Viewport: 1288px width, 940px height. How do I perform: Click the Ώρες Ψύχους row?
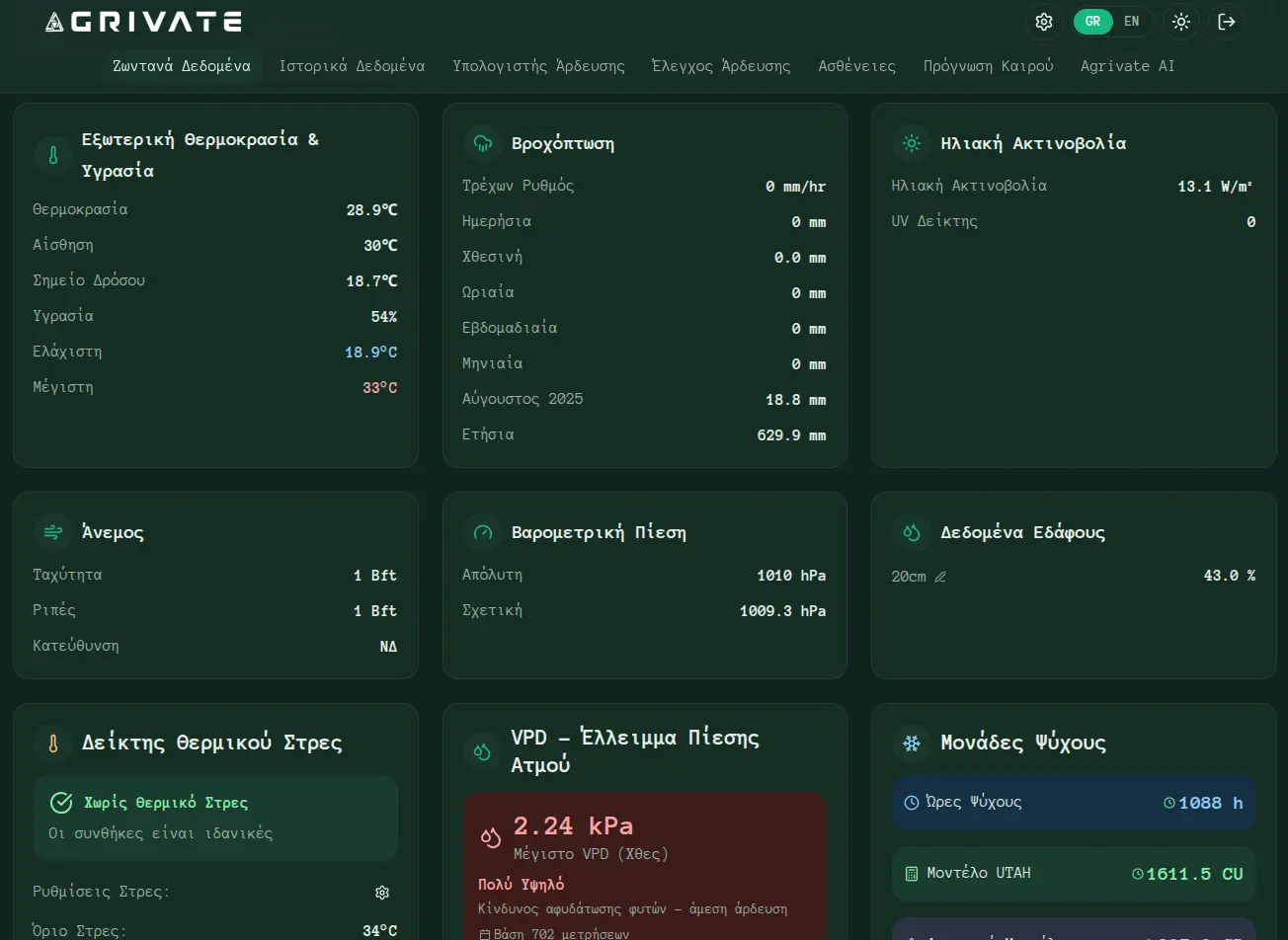(1074, 803)
